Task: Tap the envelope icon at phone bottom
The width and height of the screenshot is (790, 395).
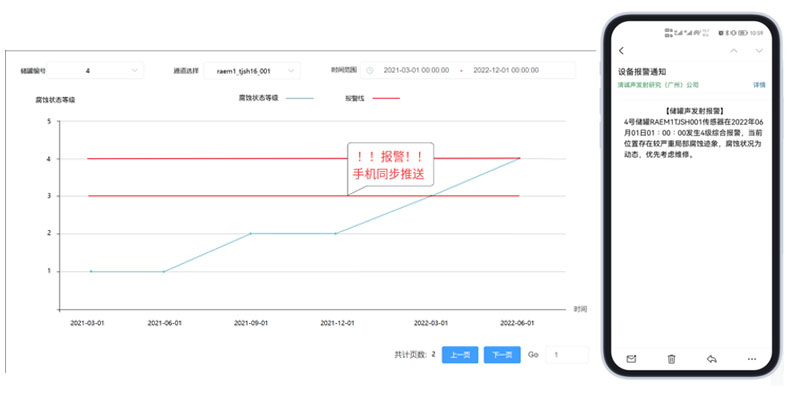Action: [x=631, y=359]
